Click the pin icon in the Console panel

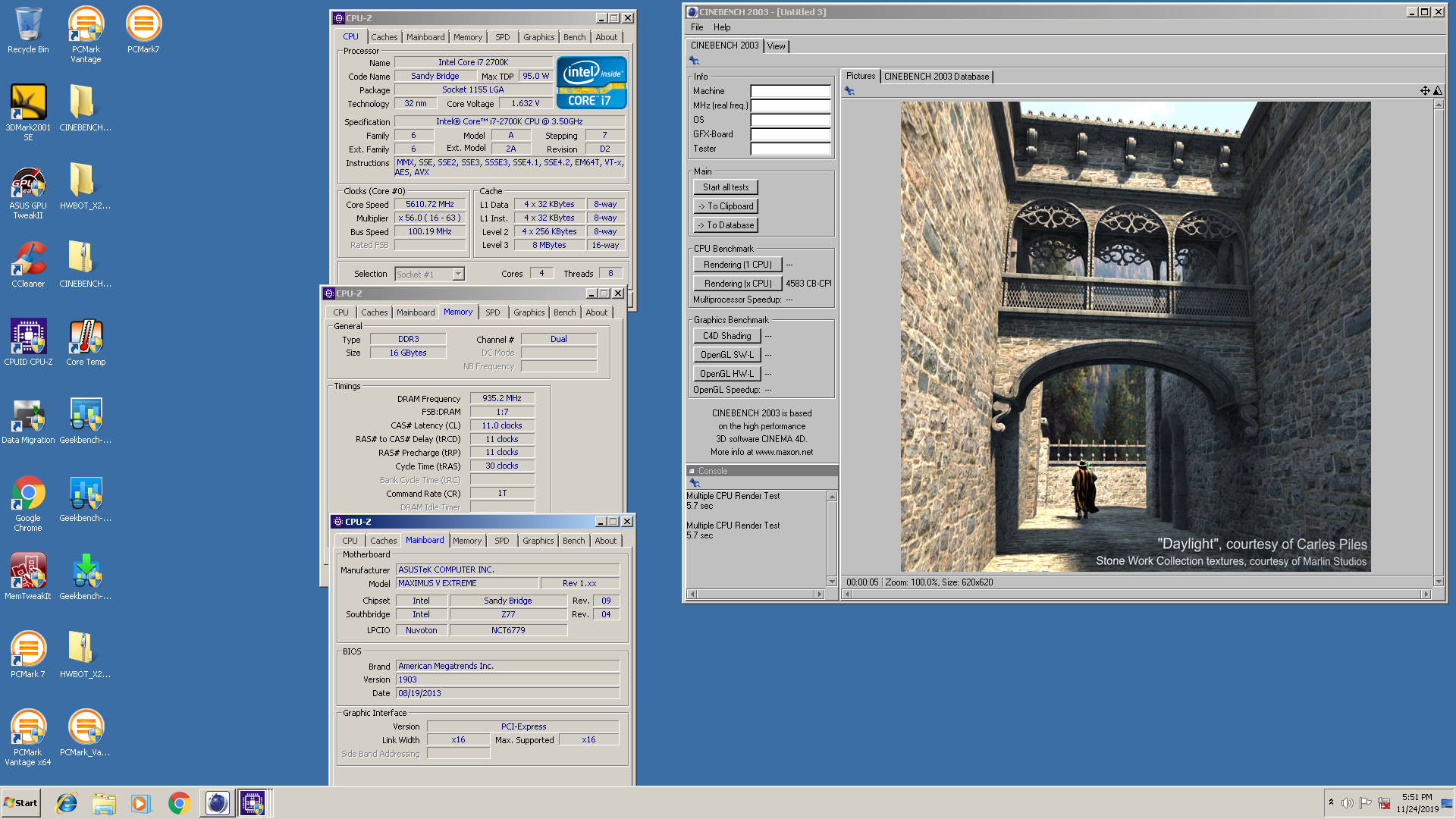(694, 482)
